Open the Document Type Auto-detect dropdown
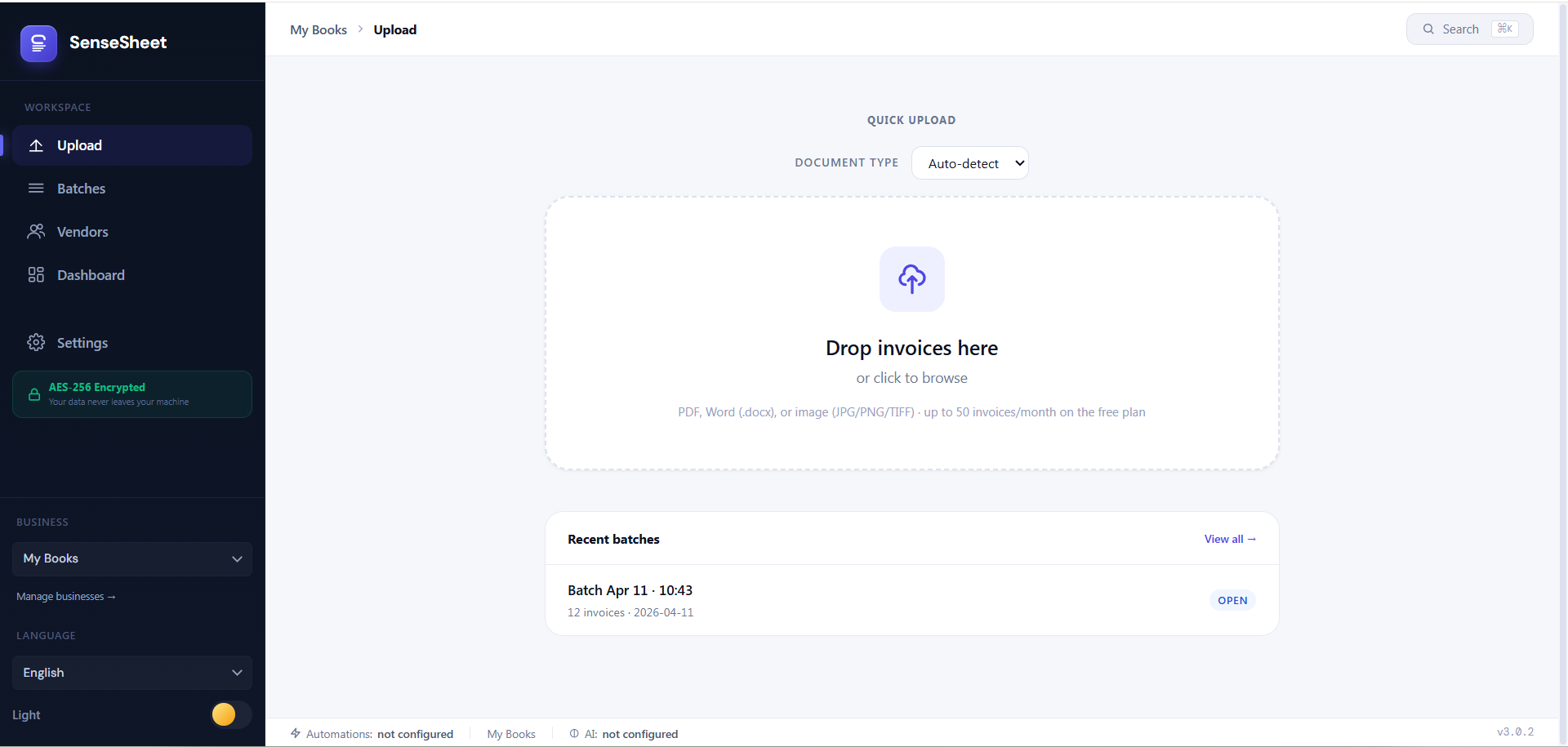This screenshot has height=747, width=1568. point(969,162)
